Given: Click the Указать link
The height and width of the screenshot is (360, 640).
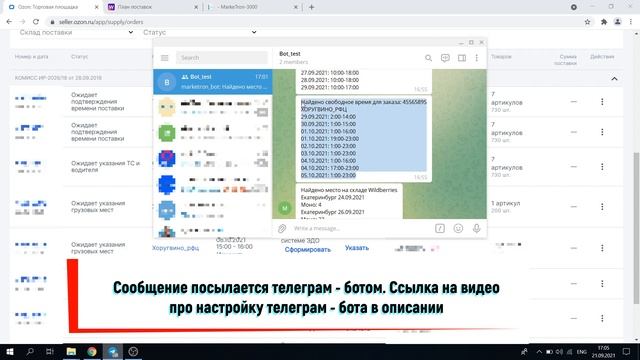Looking at the screenshot, I should [357, 248].
